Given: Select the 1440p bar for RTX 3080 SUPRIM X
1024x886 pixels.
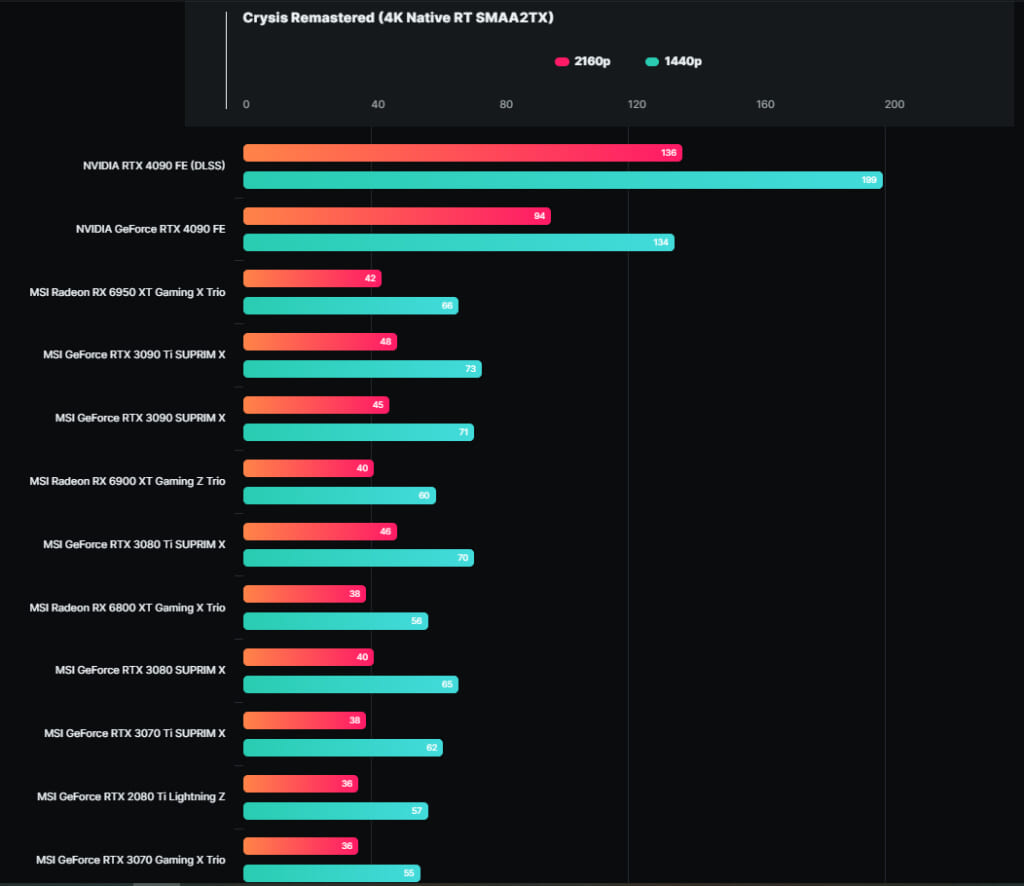Looking at the screenshot, I should point(351,684).
